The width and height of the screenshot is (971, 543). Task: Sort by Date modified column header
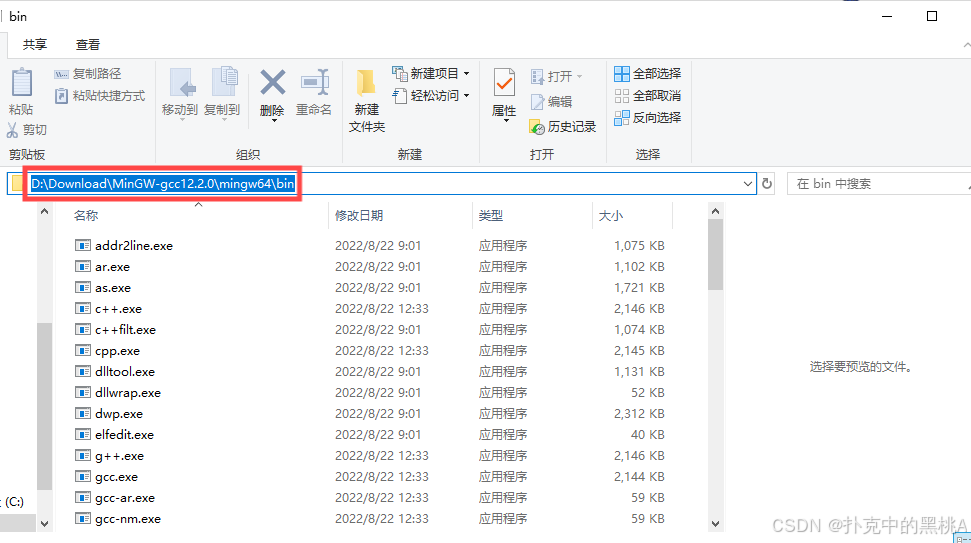click(359, 215)
